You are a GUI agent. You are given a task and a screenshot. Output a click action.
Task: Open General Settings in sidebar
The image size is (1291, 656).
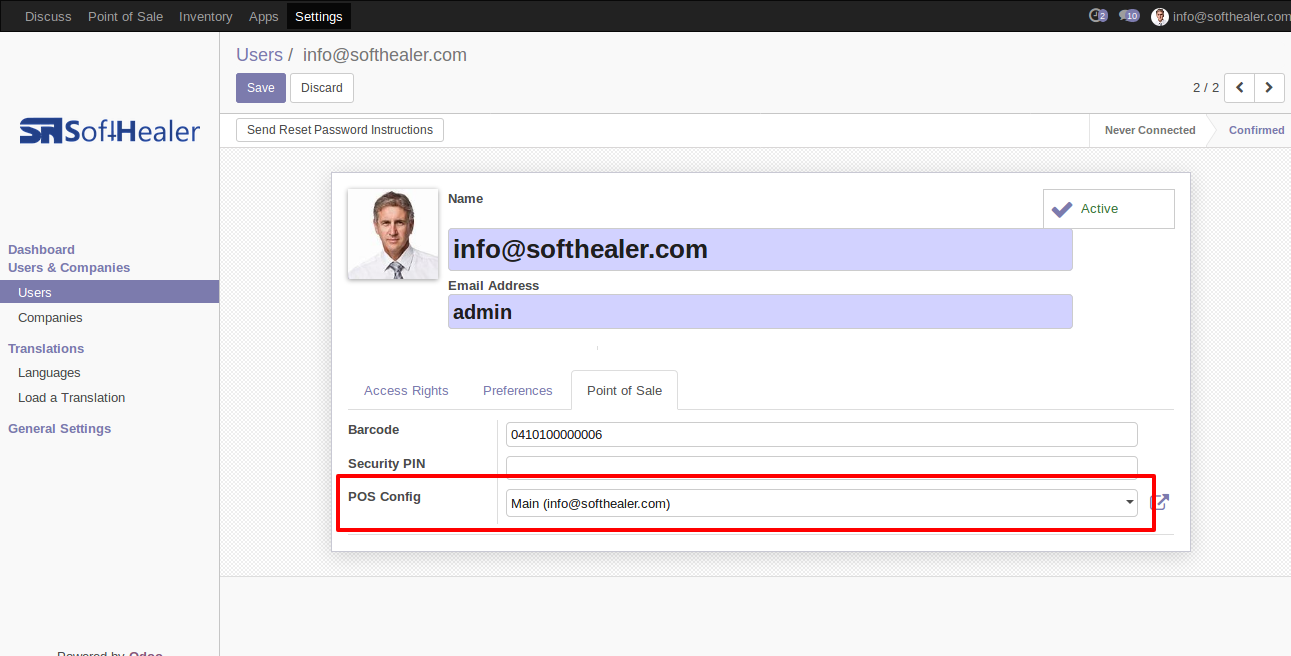point(60,429)
